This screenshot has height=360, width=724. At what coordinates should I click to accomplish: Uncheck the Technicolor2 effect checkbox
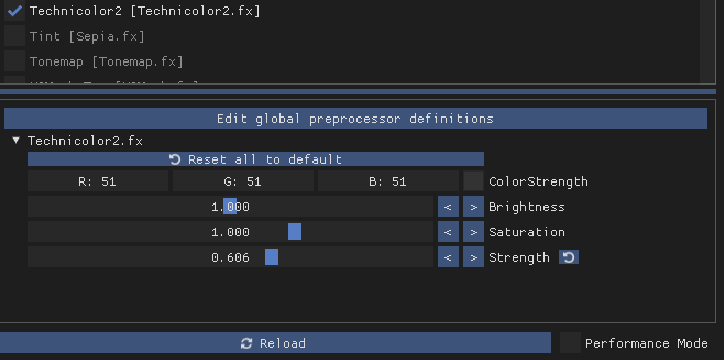click(14, 11)
